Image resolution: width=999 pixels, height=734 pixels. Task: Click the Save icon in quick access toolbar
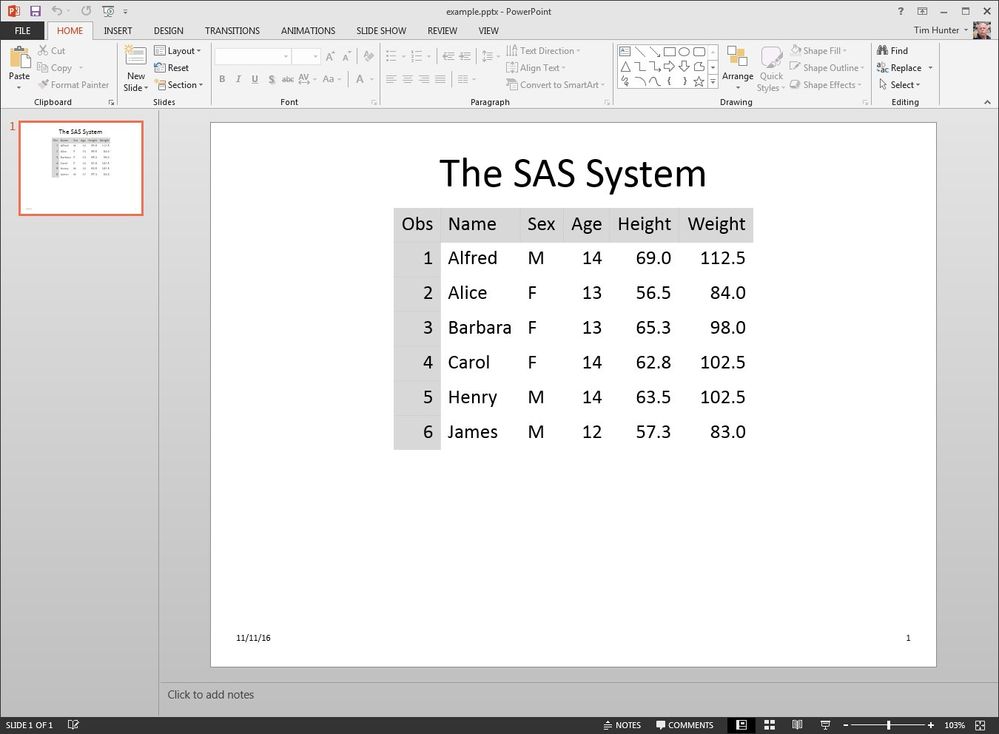[x=35, y=11]
